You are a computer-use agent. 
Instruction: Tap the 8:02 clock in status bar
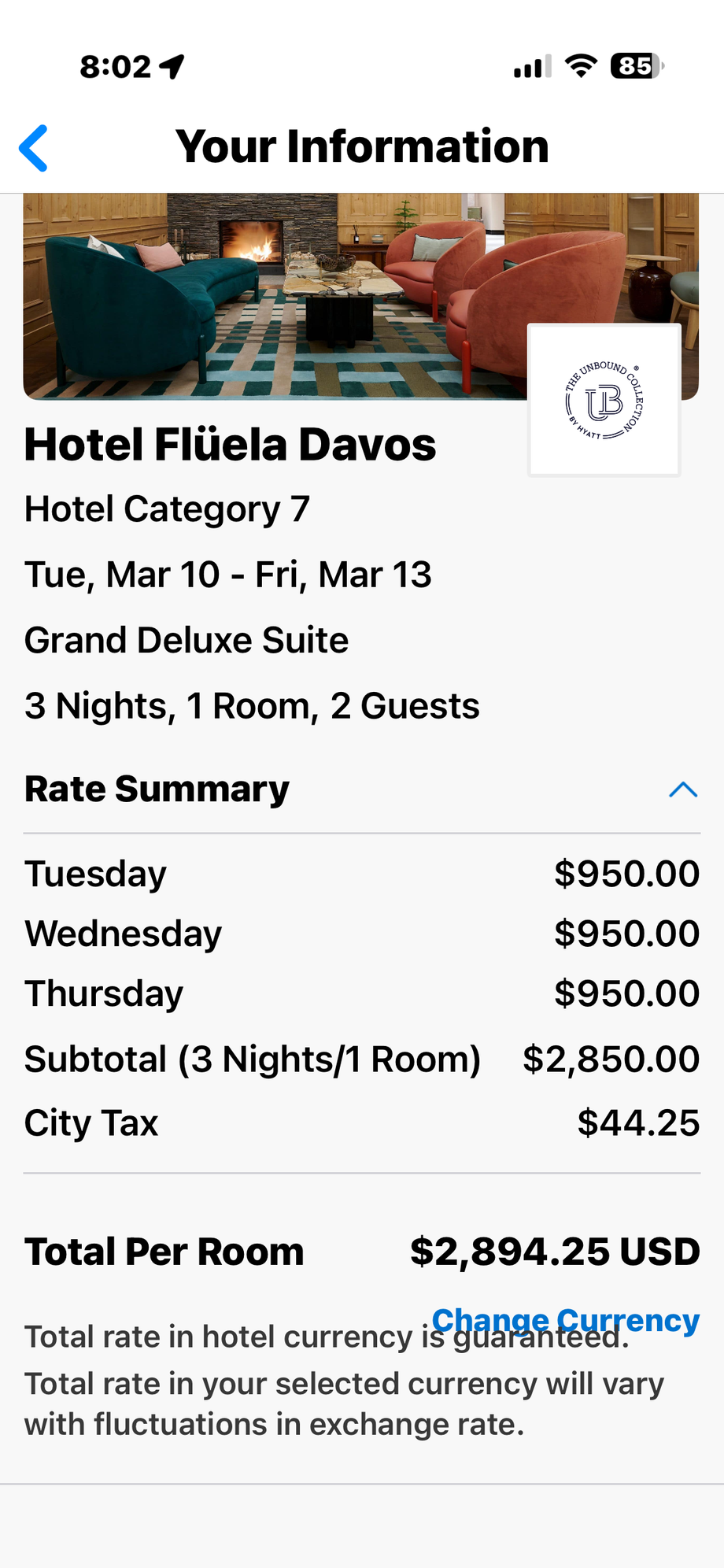coord(115,67)
